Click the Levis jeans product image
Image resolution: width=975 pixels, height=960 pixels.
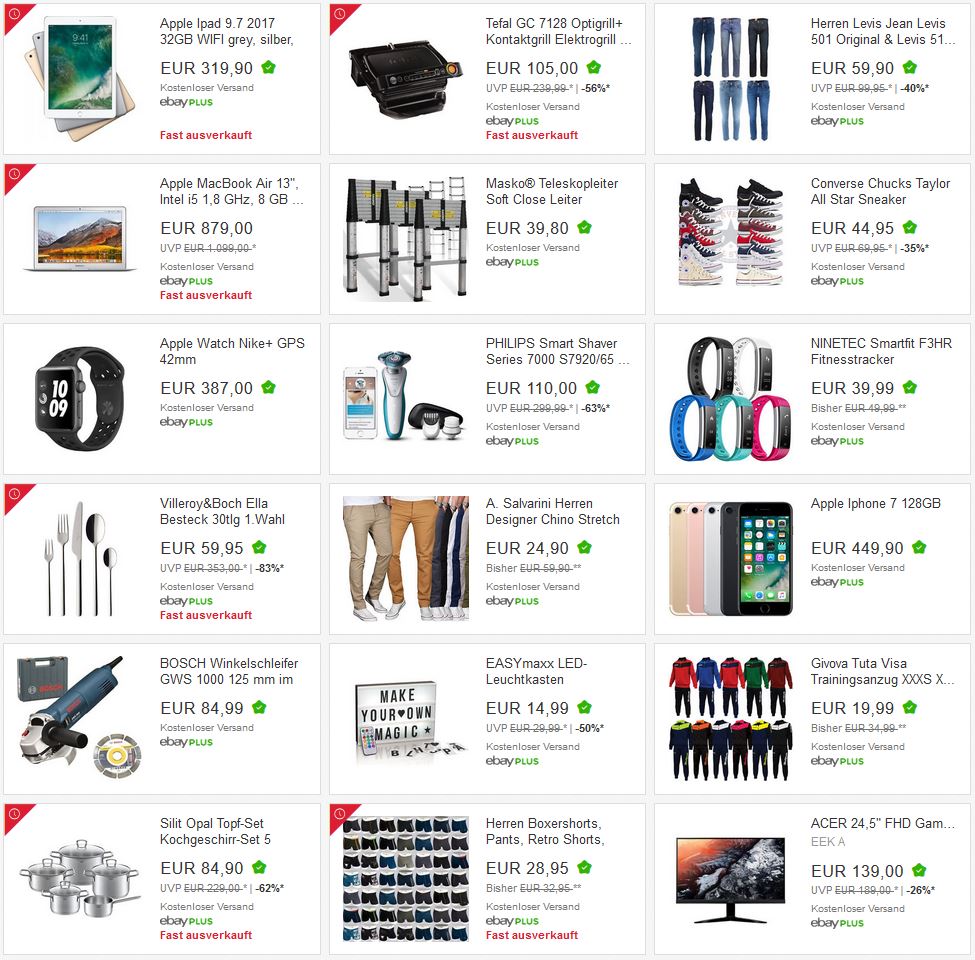click(731, 78)
